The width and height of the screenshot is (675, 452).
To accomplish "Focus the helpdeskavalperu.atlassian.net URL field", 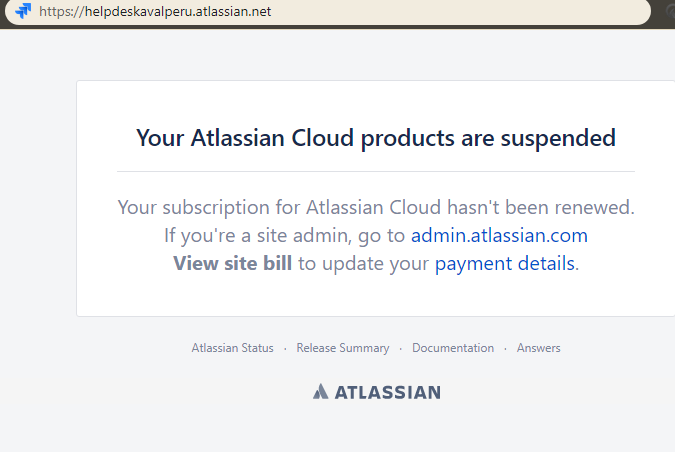I will (327, 11).
